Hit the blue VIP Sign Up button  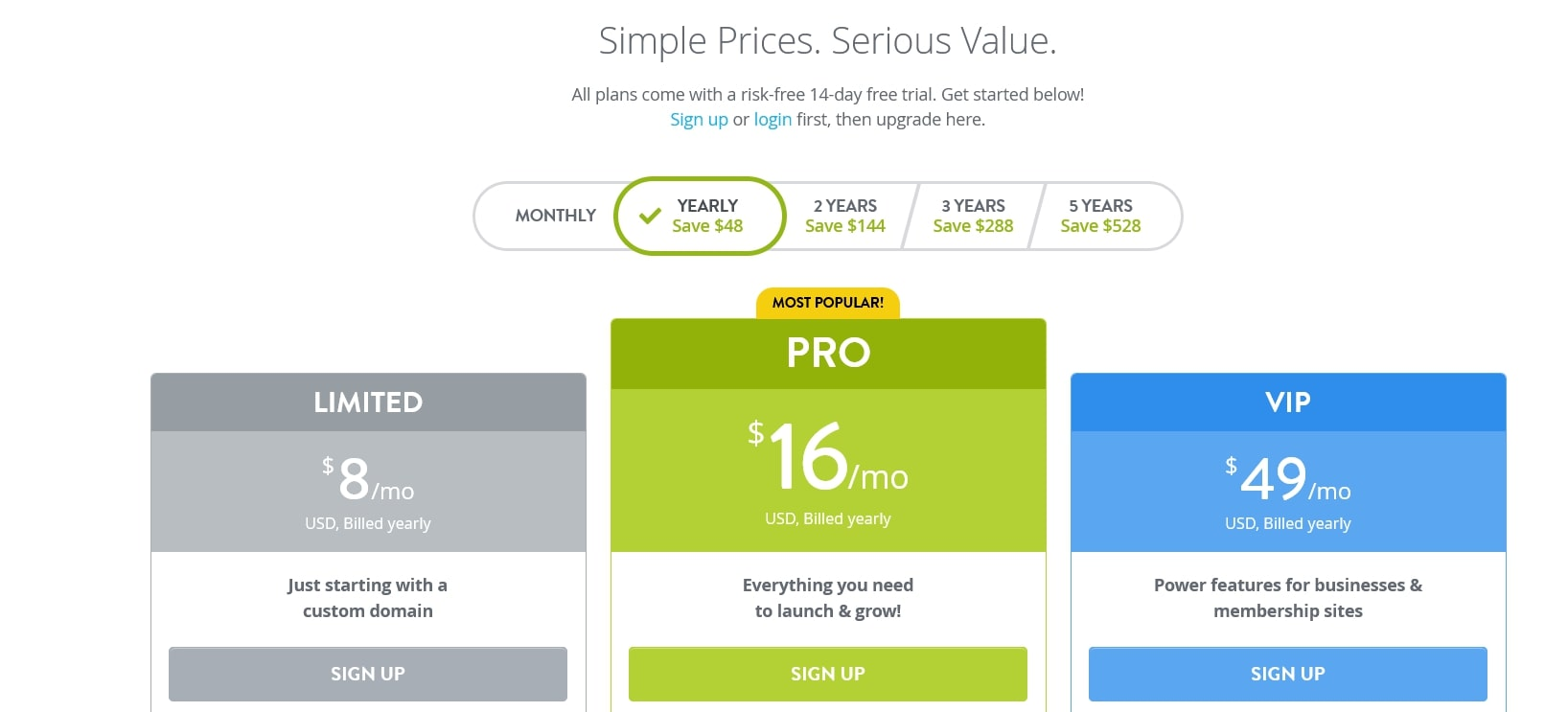(1287, 674)
